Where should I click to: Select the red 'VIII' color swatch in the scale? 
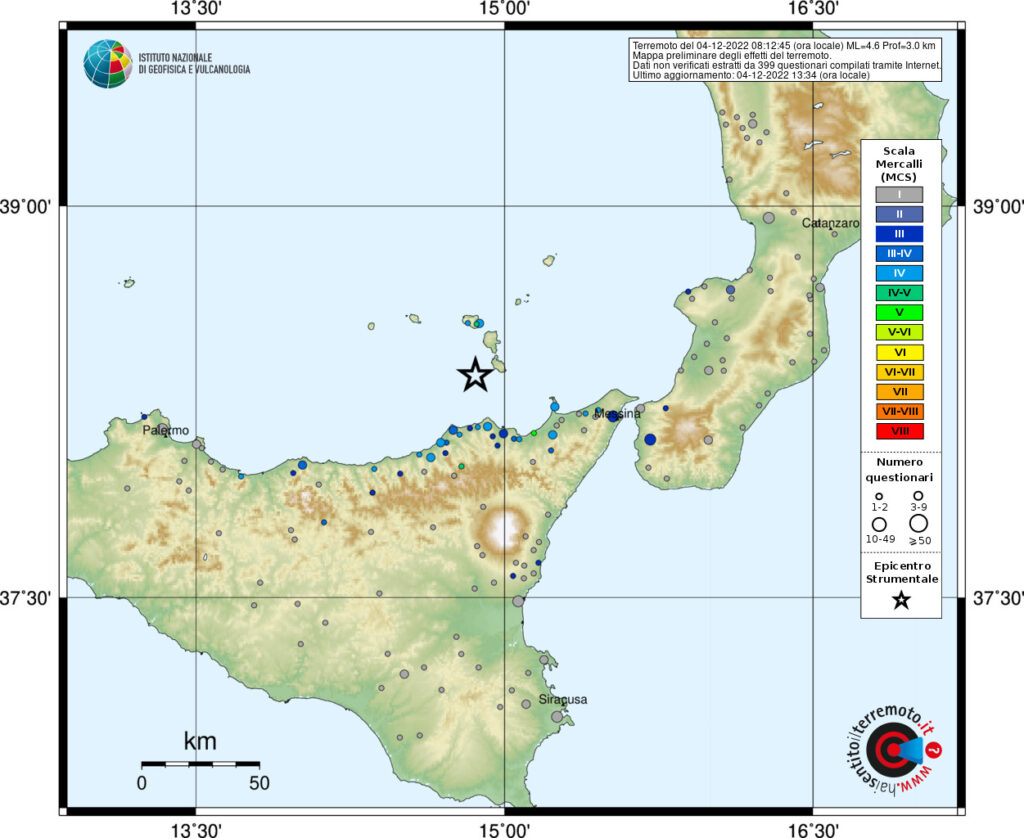pos(900,431)
